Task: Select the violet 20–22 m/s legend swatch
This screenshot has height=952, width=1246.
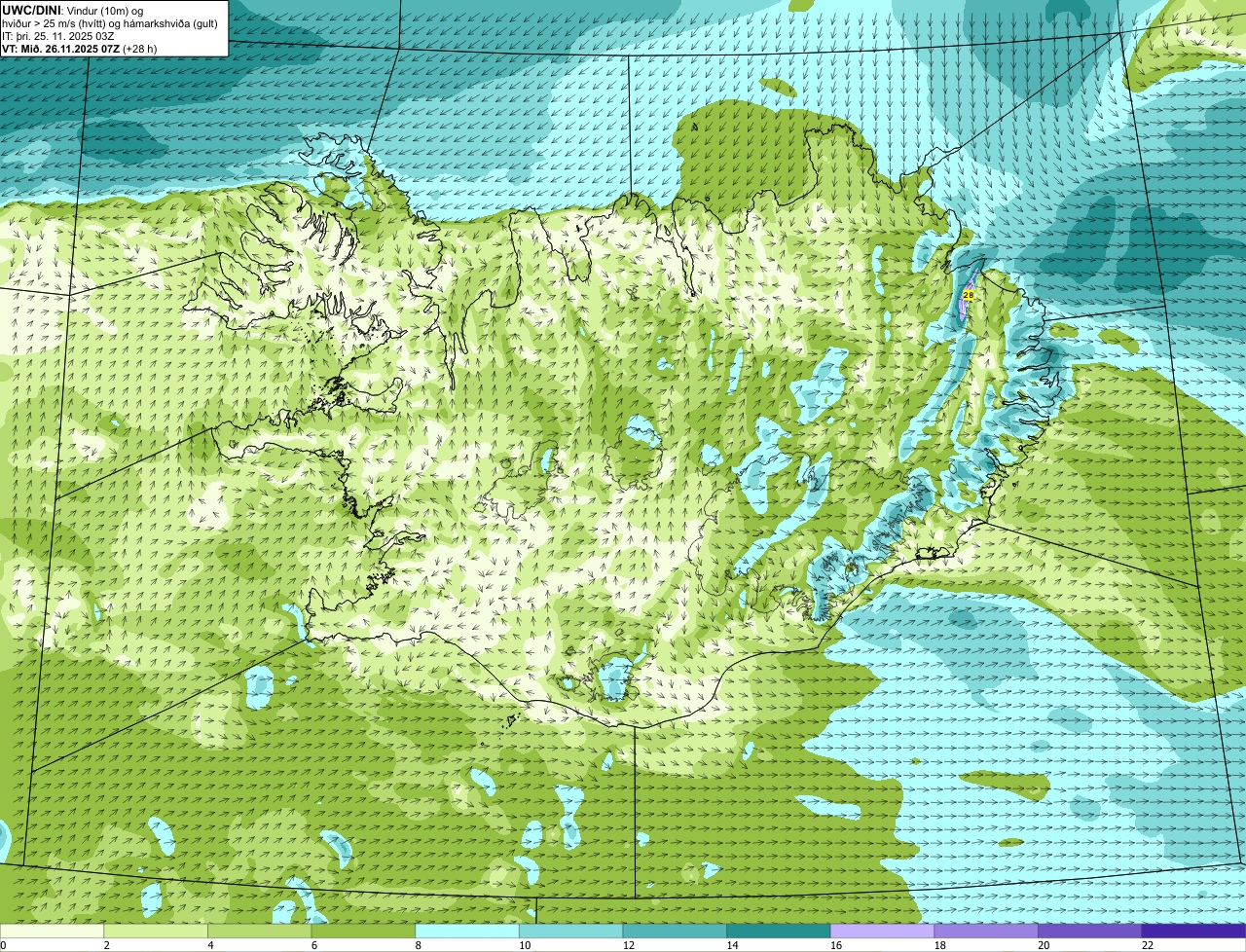Action: point(1090,931)
